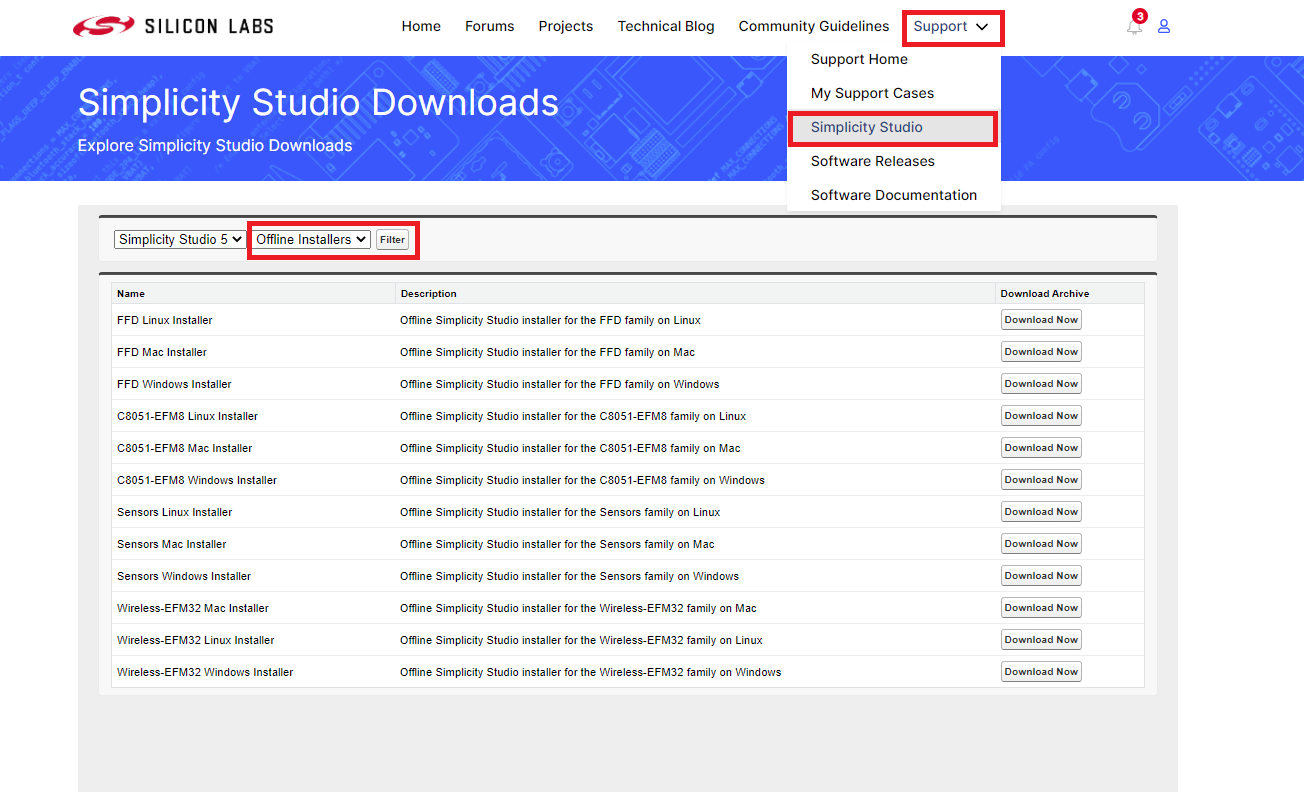Viewport: 1304px width, 792px height.
Task: Download the Sensors Mac Installer
Action: point(1041,544)
